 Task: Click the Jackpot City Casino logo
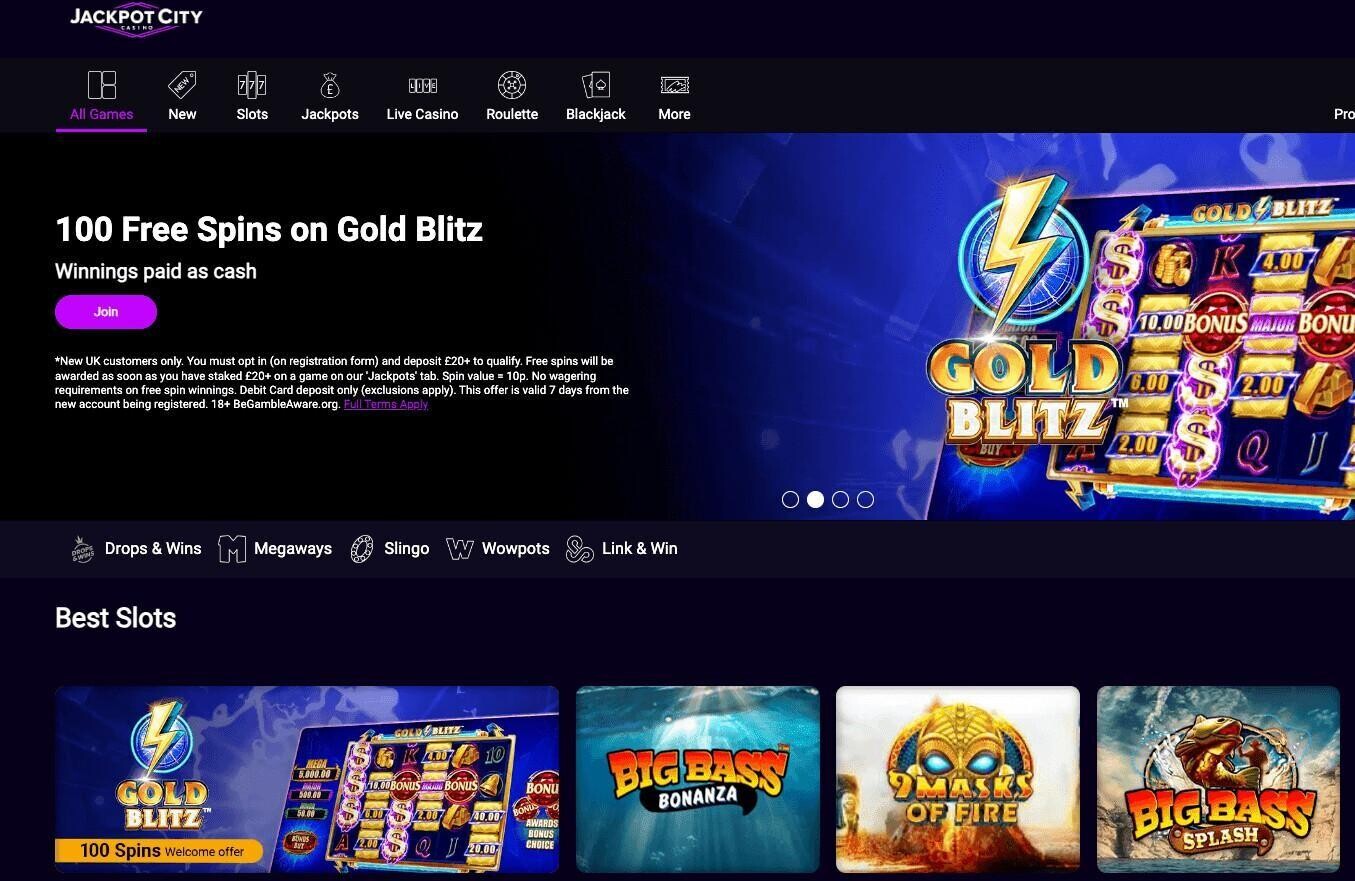tap(136, 18)
